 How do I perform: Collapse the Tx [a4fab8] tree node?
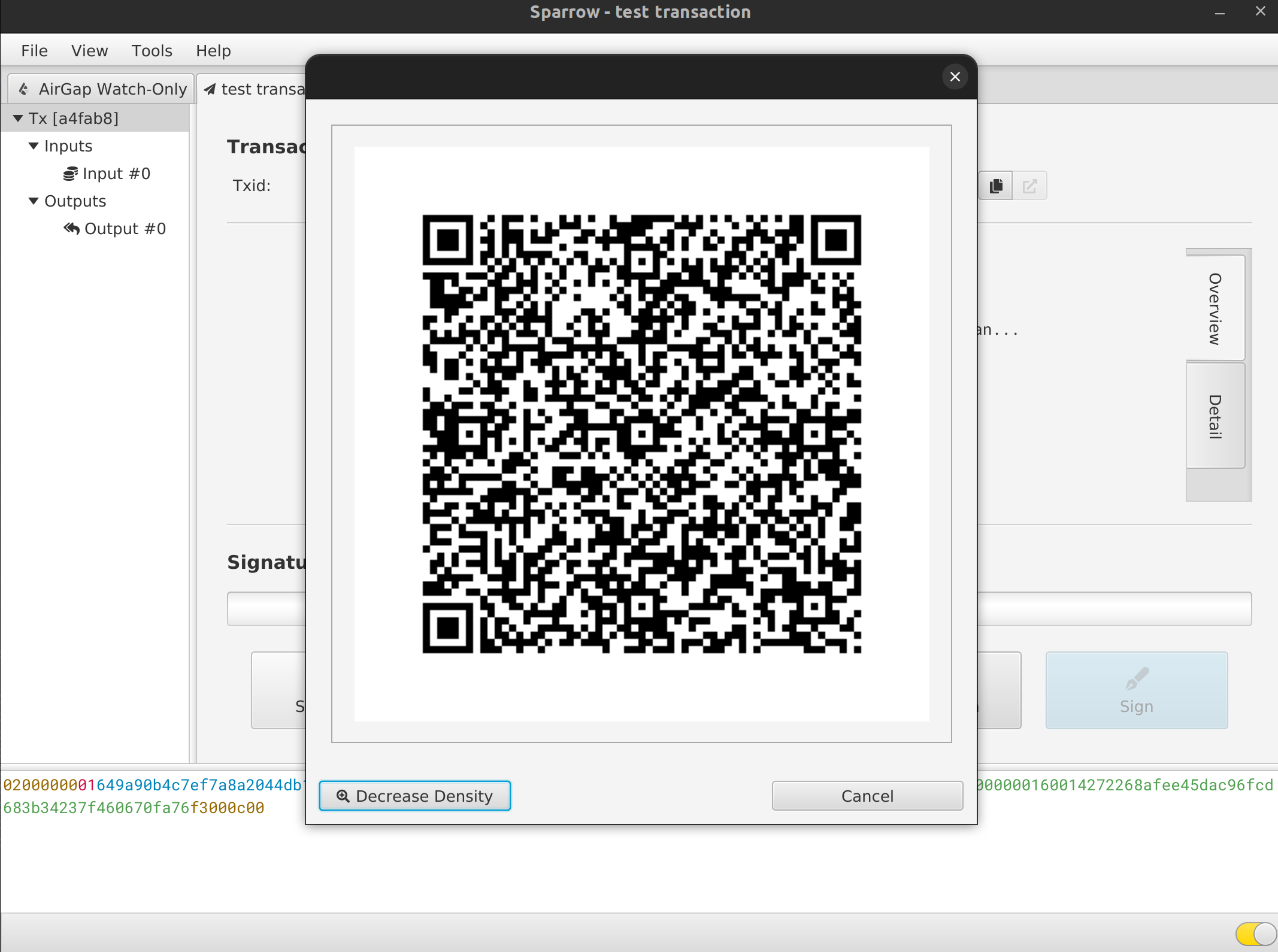pos(18,119)
